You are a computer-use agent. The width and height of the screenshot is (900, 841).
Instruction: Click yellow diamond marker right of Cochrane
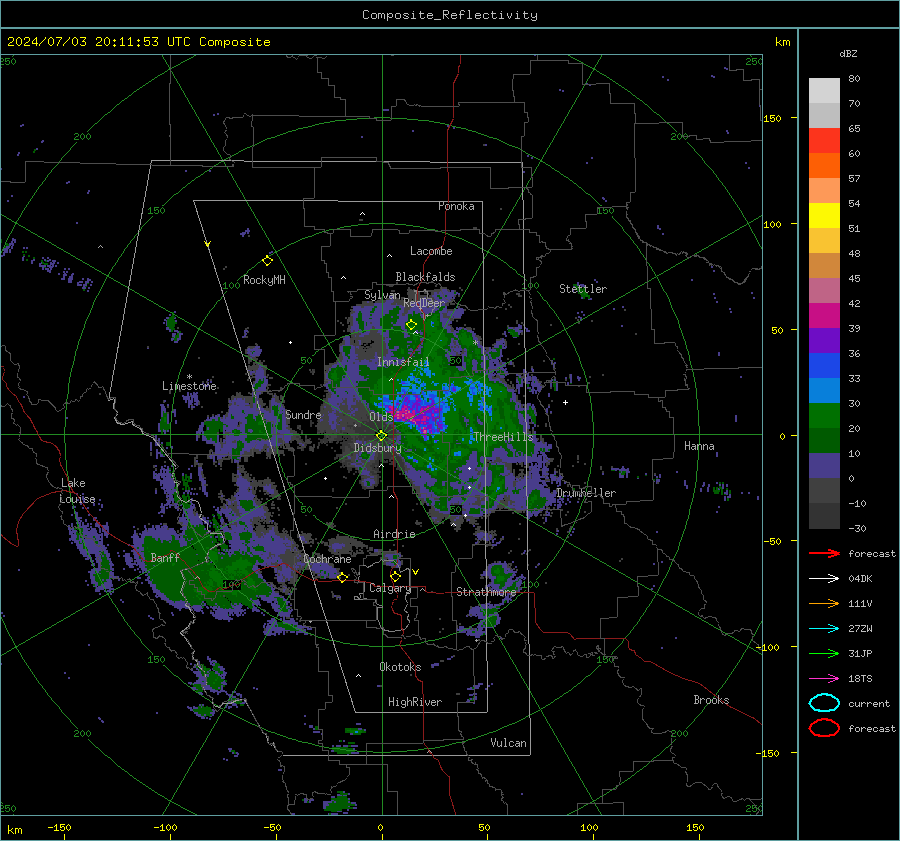(x=342, y=577)
